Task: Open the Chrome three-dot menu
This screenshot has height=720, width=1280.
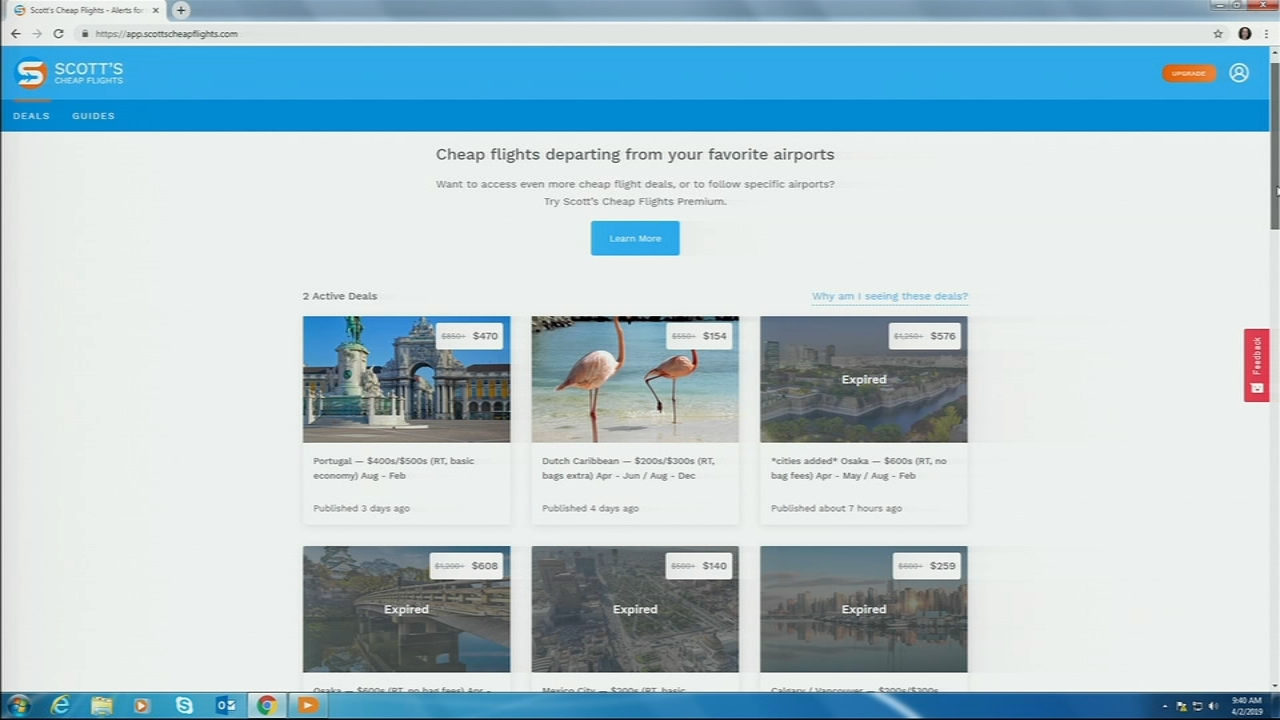Action: point(1268,33)
